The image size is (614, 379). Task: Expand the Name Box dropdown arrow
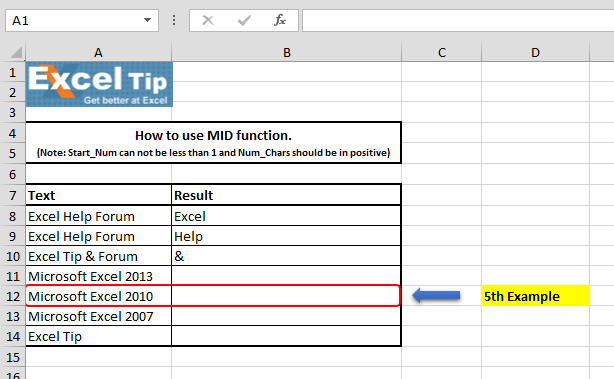[x=147, y=20]
